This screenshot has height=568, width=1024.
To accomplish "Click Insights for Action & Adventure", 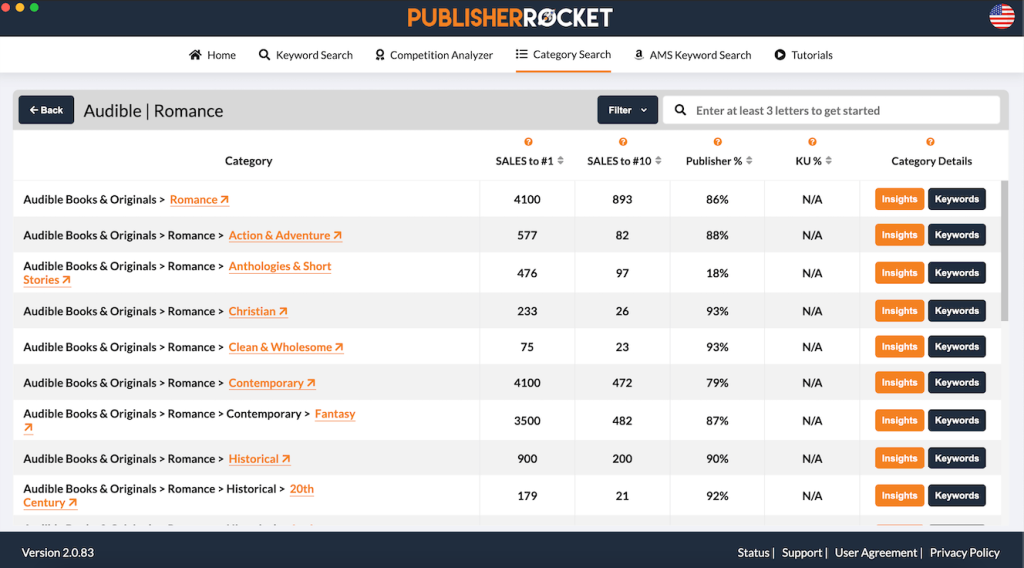I will coord(899,235).
